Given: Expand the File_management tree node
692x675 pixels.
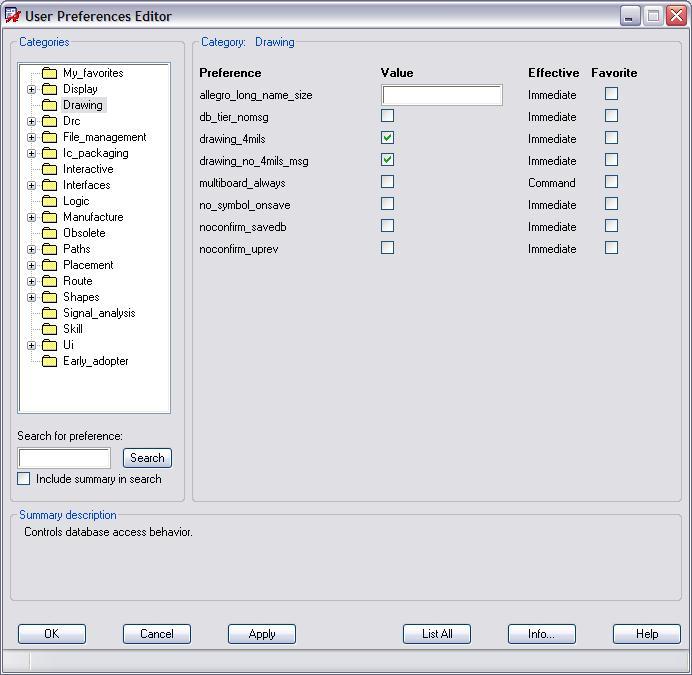Looking at the screenshot, I should click(31, 137).
